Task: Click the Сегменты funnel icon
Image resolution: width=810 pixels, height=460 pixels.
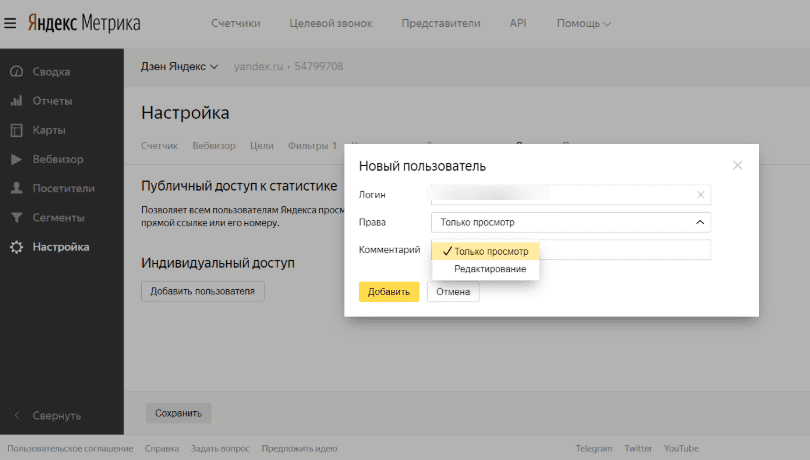Action: point(16,217)
